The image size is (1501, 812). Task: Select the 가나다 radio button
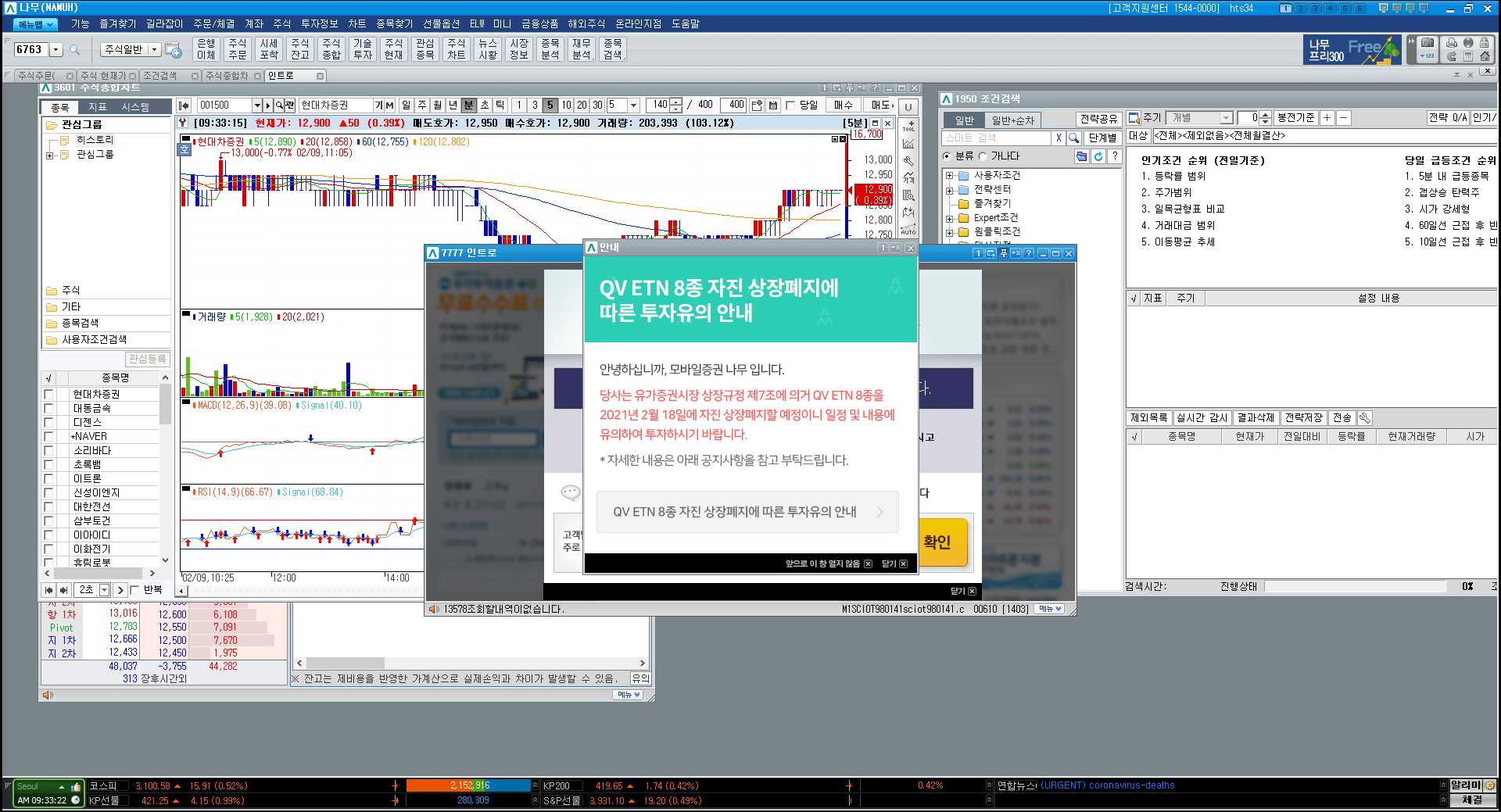pos(983,156)
